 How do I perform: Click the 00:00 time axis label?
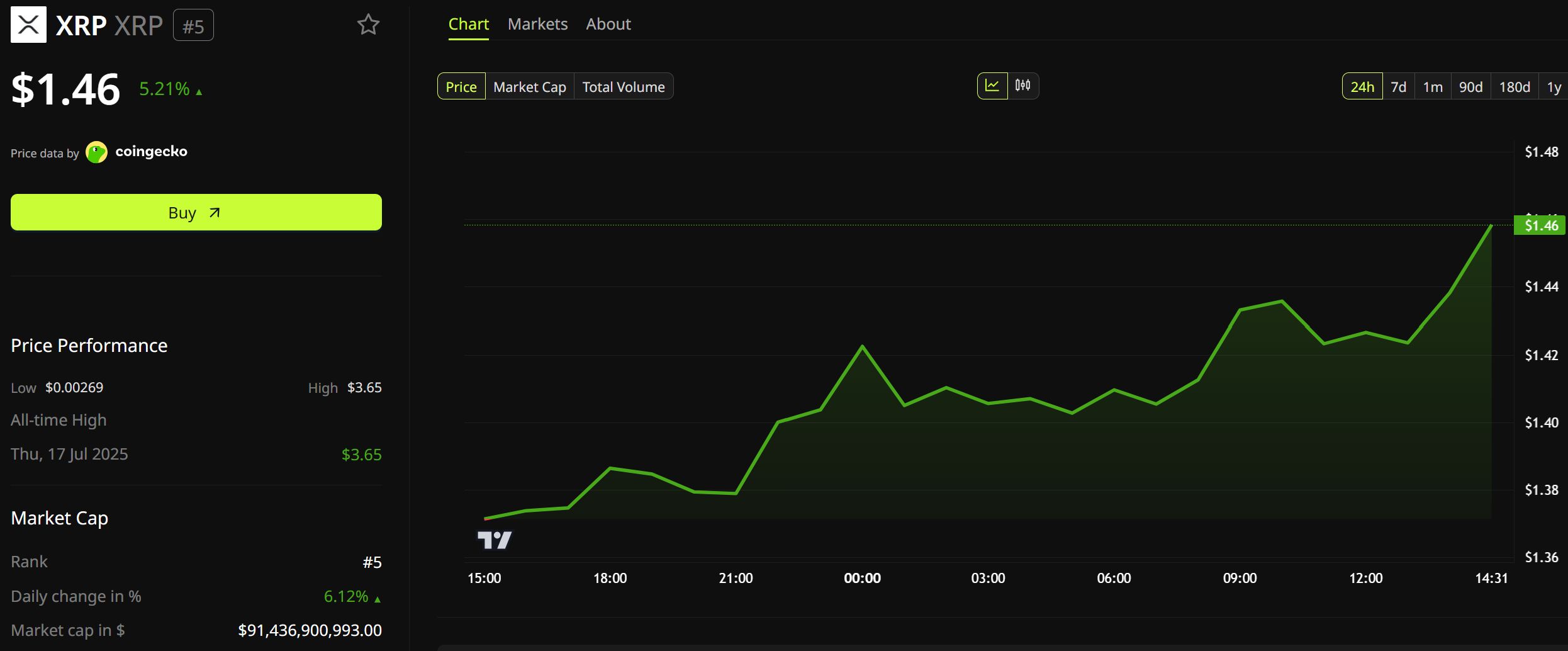click(x=862, y=578)
